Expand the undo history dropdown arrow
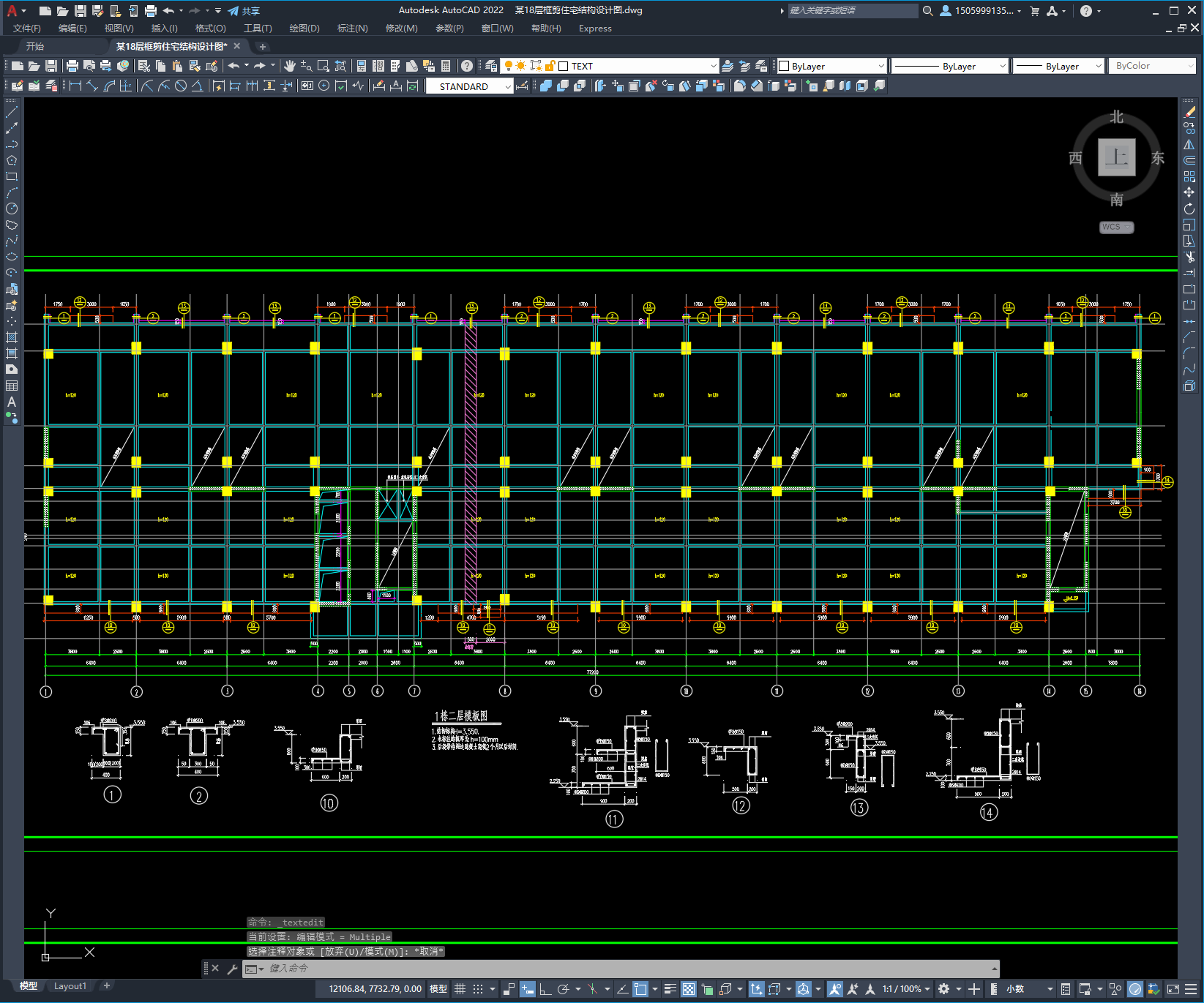1204x1003 pixels. click(x=247, y=66)
